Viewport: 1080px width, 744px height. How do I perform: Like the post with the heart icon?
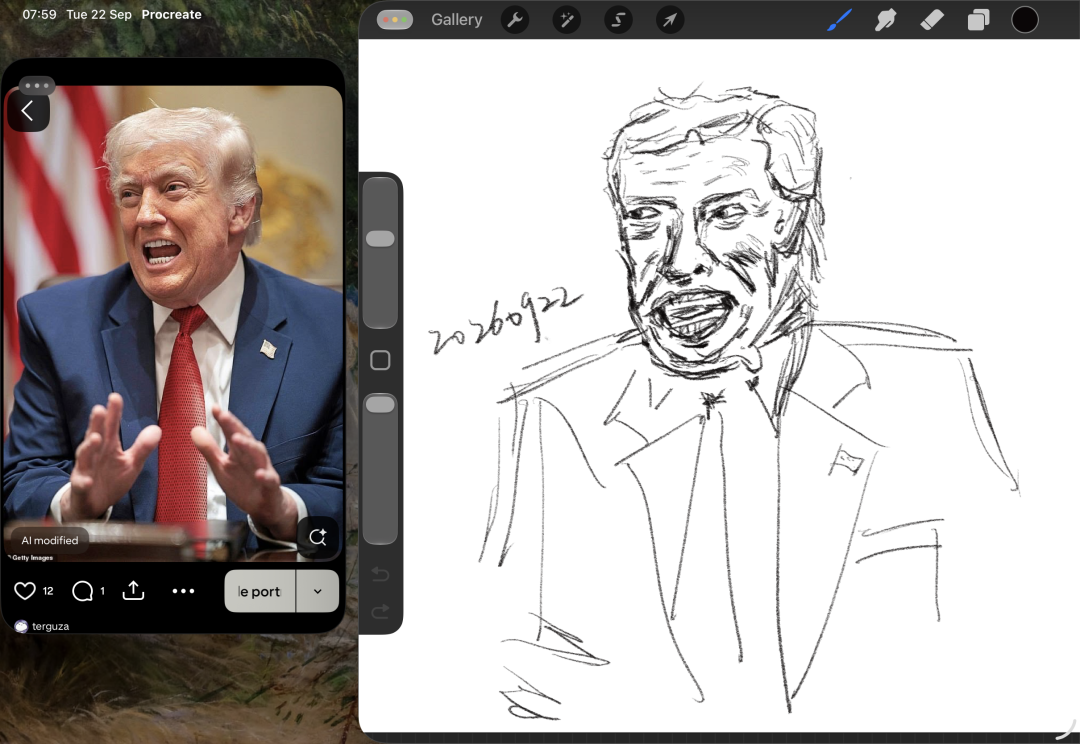coord(25,591)
